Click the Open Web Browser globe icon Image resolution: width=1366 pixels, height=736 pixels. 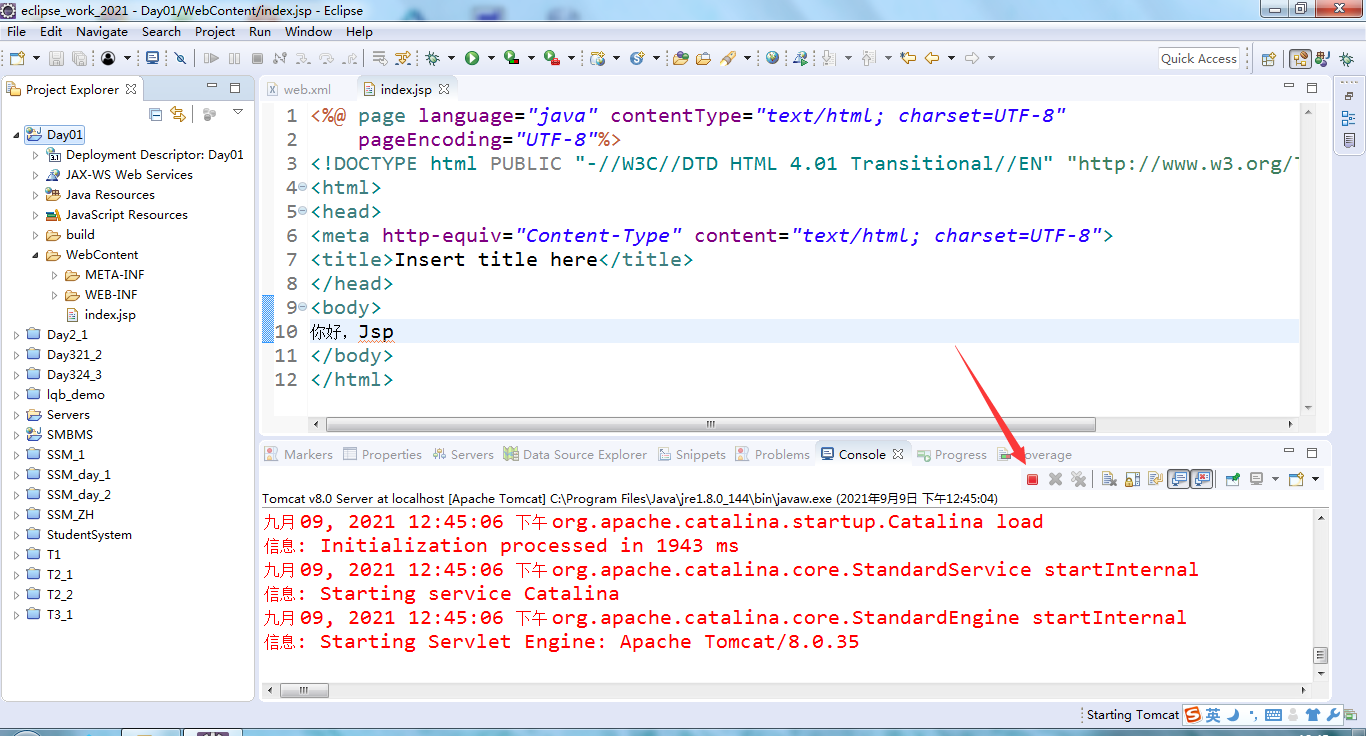coord(772,58)
